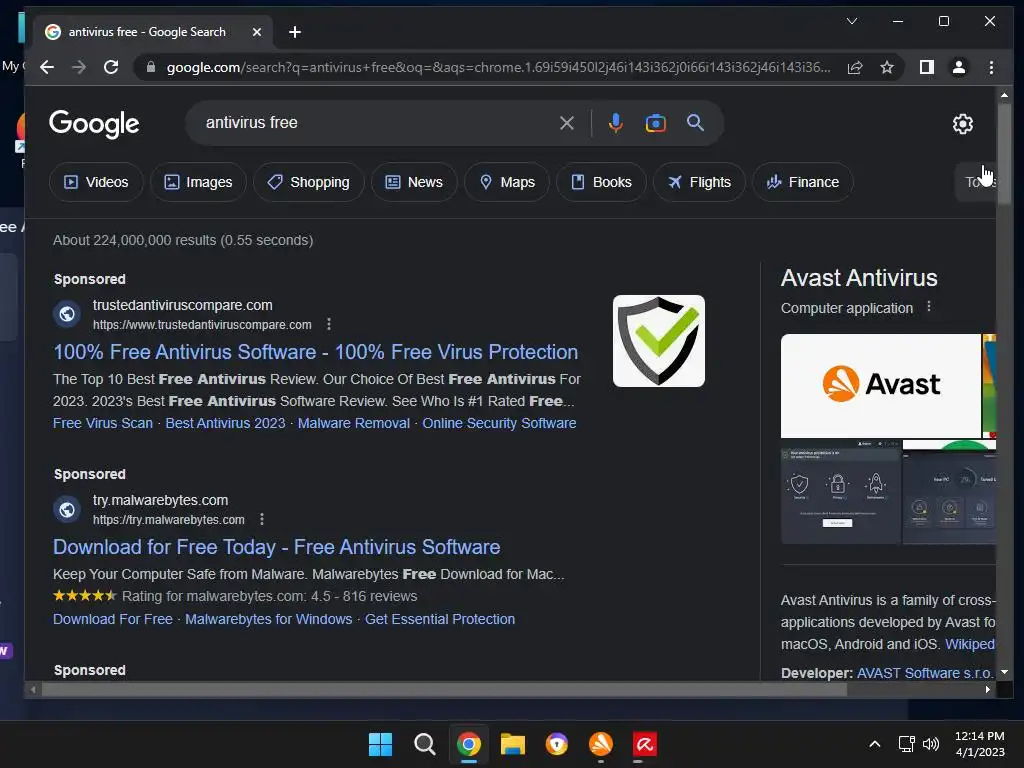
Task: Bookmark this page with the star
Action: click(887, 67)
